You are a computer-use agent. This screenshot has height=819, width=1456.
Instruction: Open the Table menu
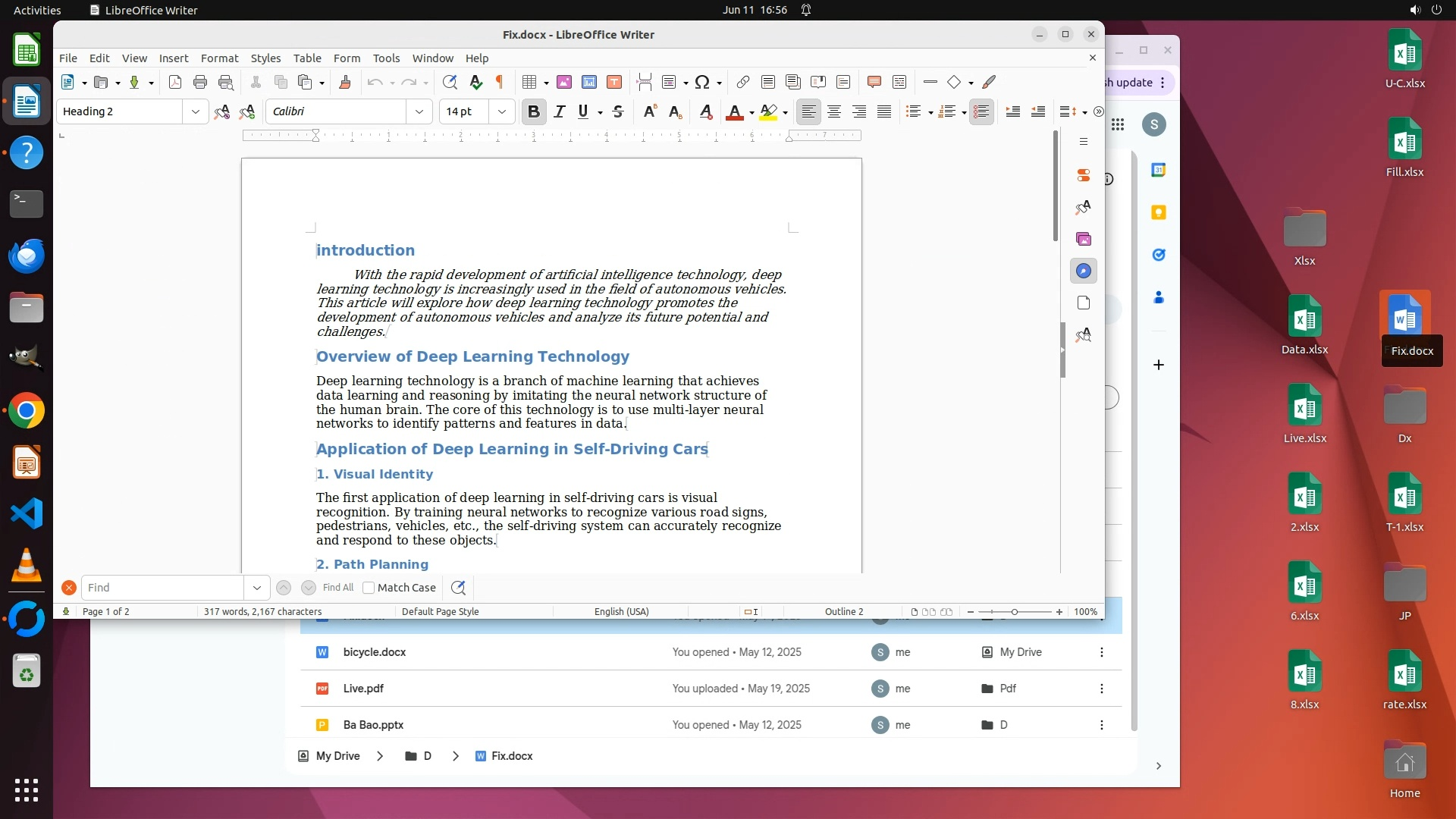click(x=307, y=58)
